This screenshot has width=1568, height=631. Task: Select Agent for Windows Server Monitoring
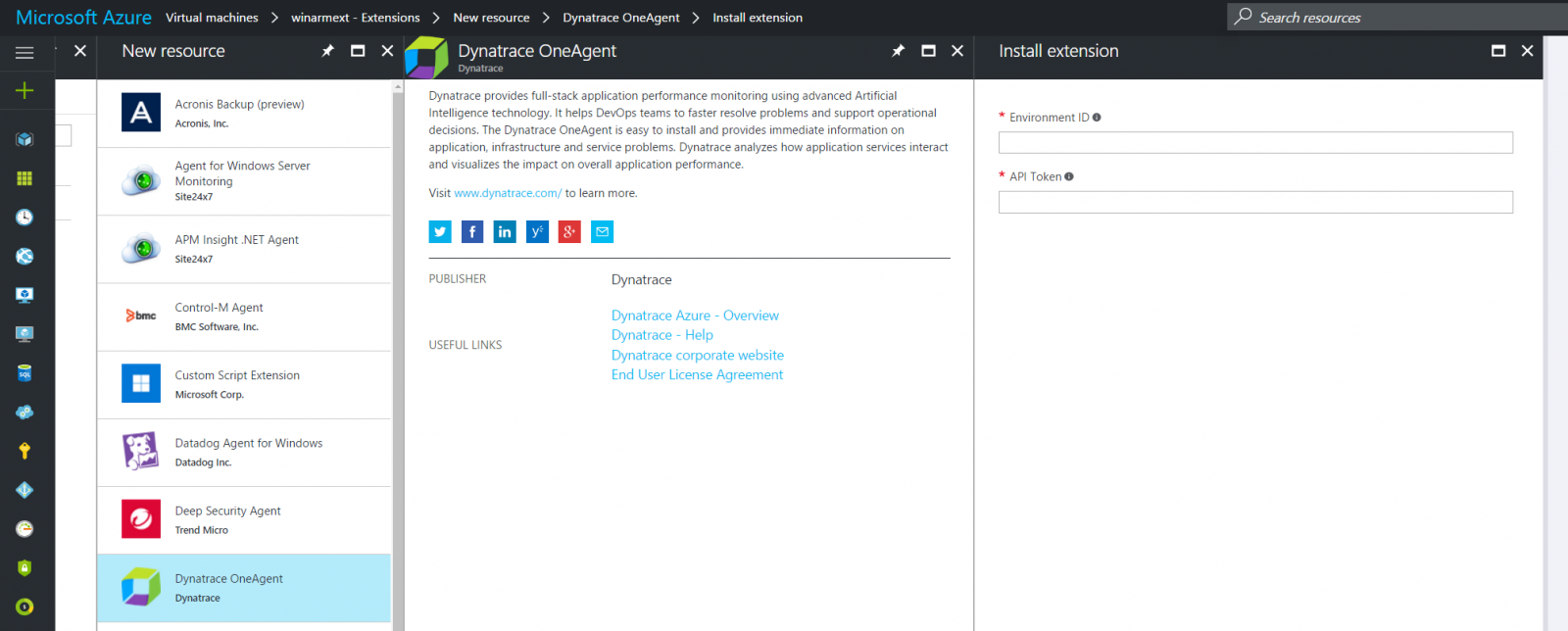244,181
